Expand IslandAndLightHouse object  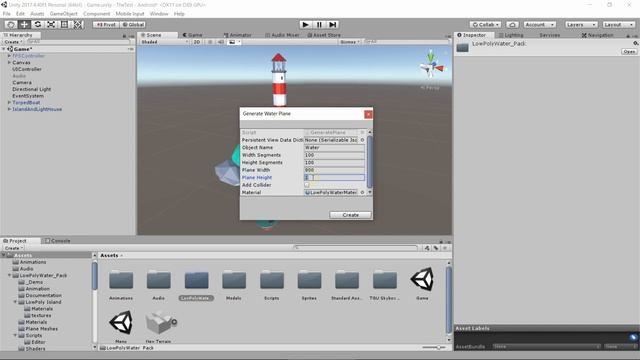coord(9,109)
